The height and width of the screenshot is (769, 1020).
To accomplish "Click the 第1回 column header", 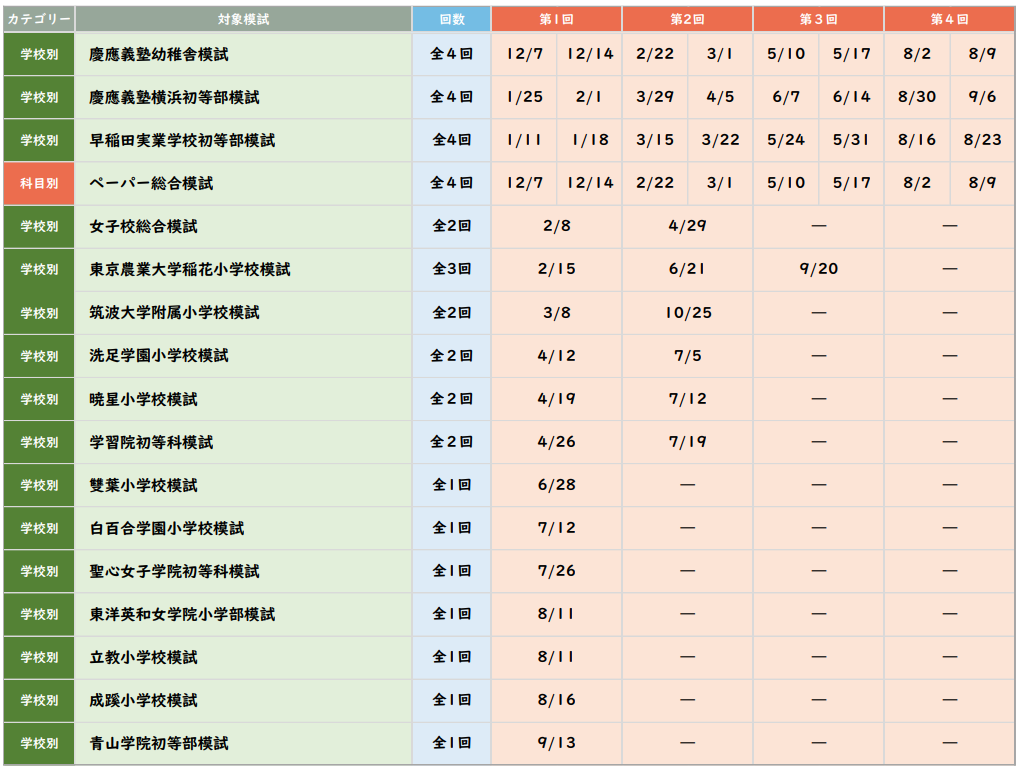I will 556,20.
